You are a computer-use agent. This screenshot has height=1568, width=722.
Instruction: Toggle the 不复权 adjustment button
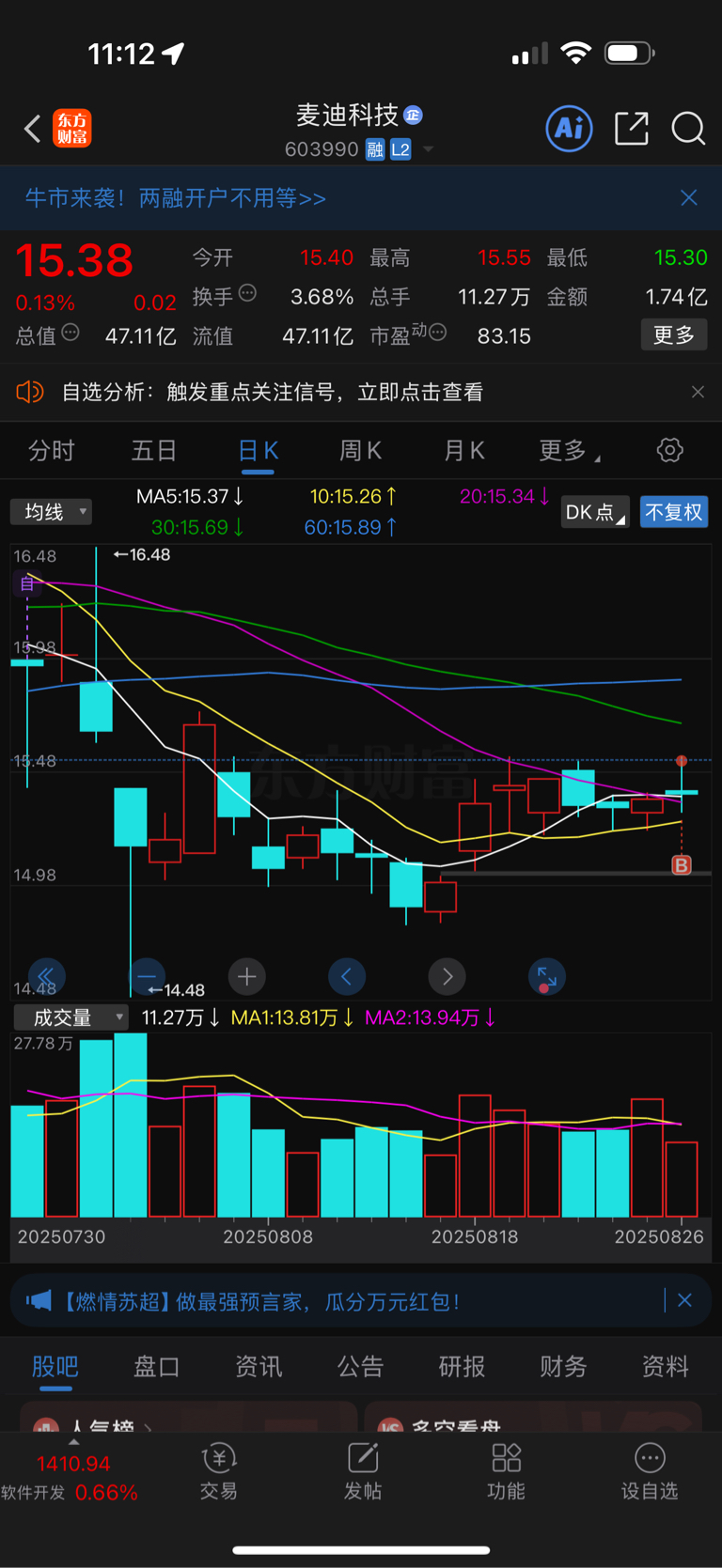point(674,512)
